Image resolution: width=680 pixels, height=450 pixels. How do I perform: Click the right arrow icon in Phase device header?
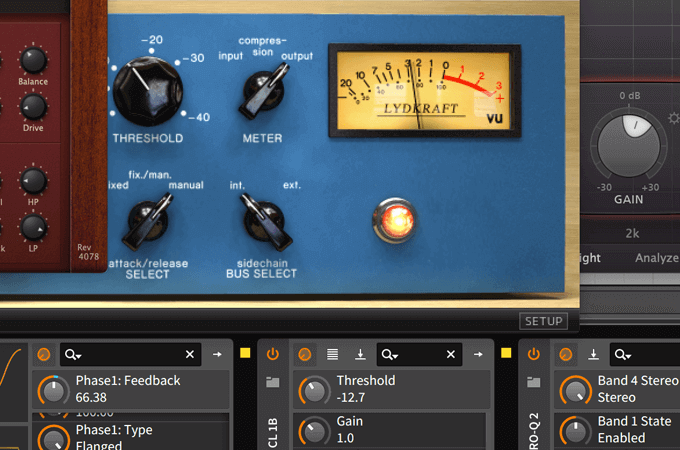(x=217, y=354)
